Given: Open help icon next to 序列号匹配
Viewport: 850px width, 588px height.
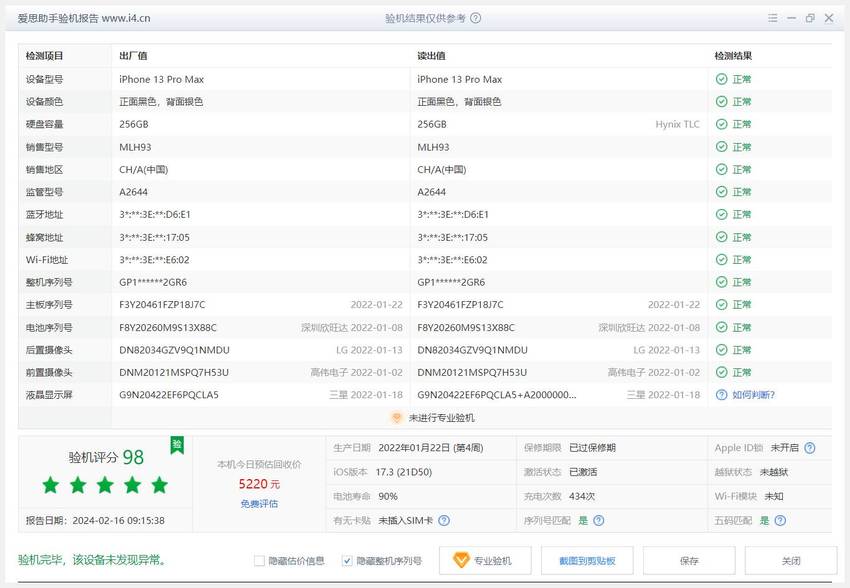Looking at the screenshot, I should pos(598,520).
